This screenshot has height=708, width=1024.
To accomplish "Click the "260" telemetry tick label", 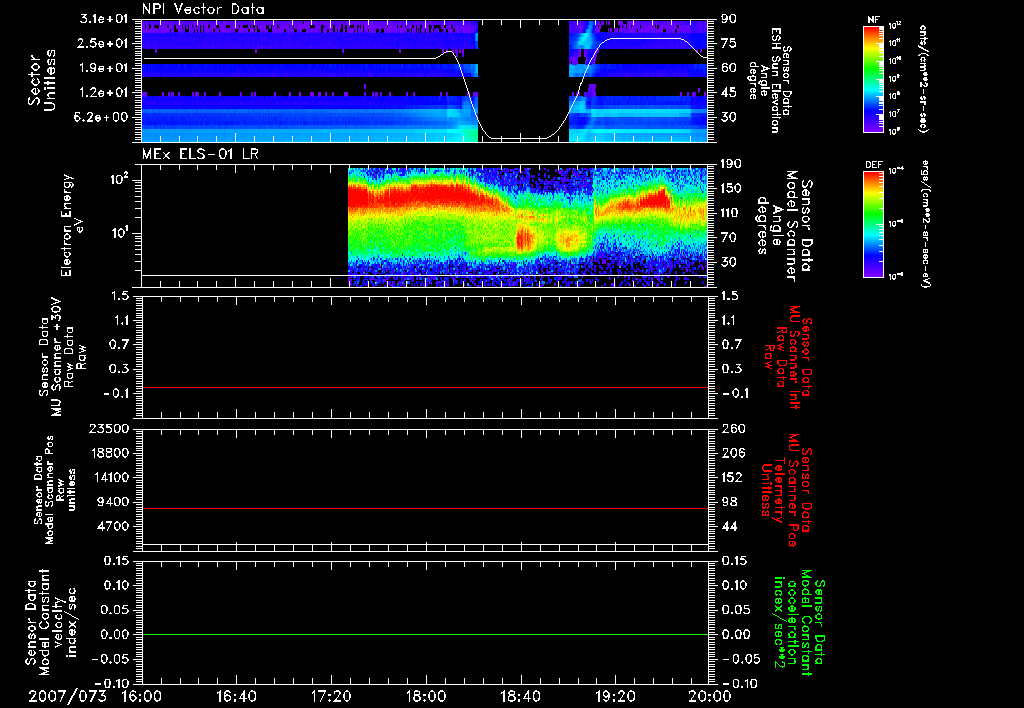I will (x=732, y=428).
